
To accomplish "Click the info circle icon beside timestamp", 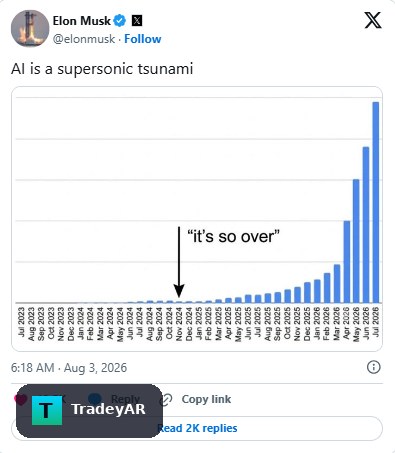I will click(x=373, y=367).
